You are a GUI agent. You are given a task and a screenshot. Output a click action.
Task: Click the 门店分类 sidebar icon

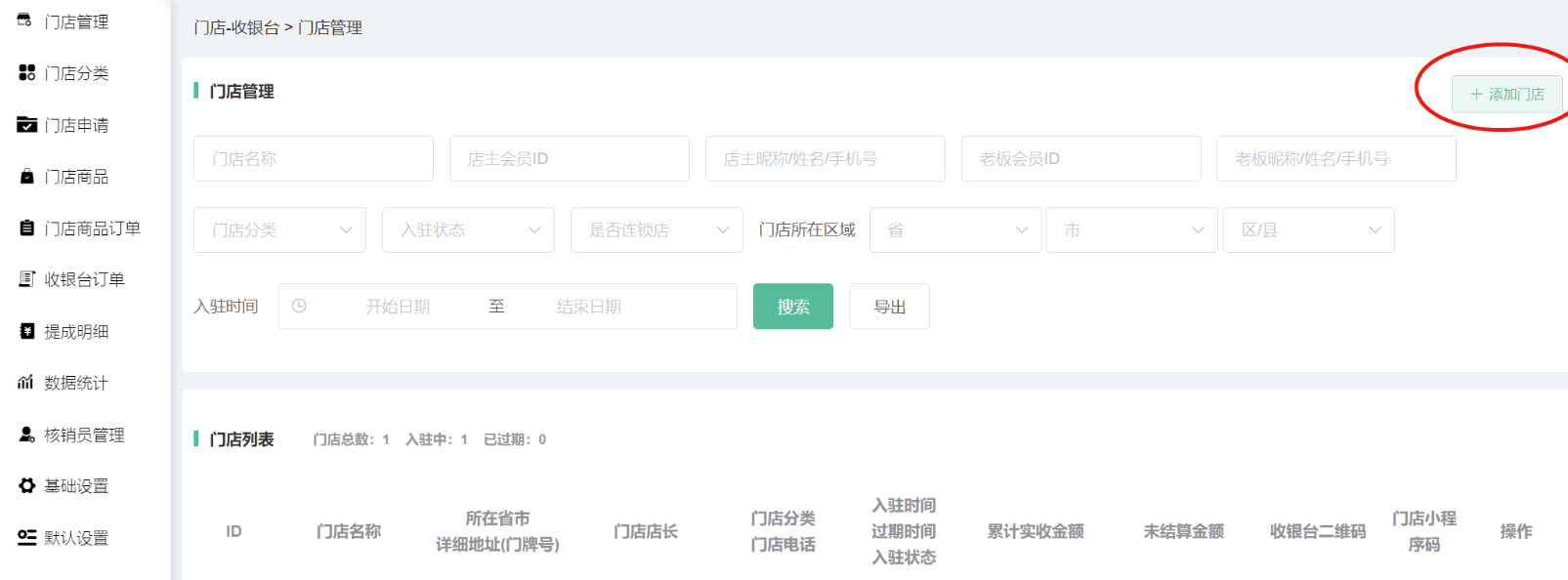coord(26,72)
